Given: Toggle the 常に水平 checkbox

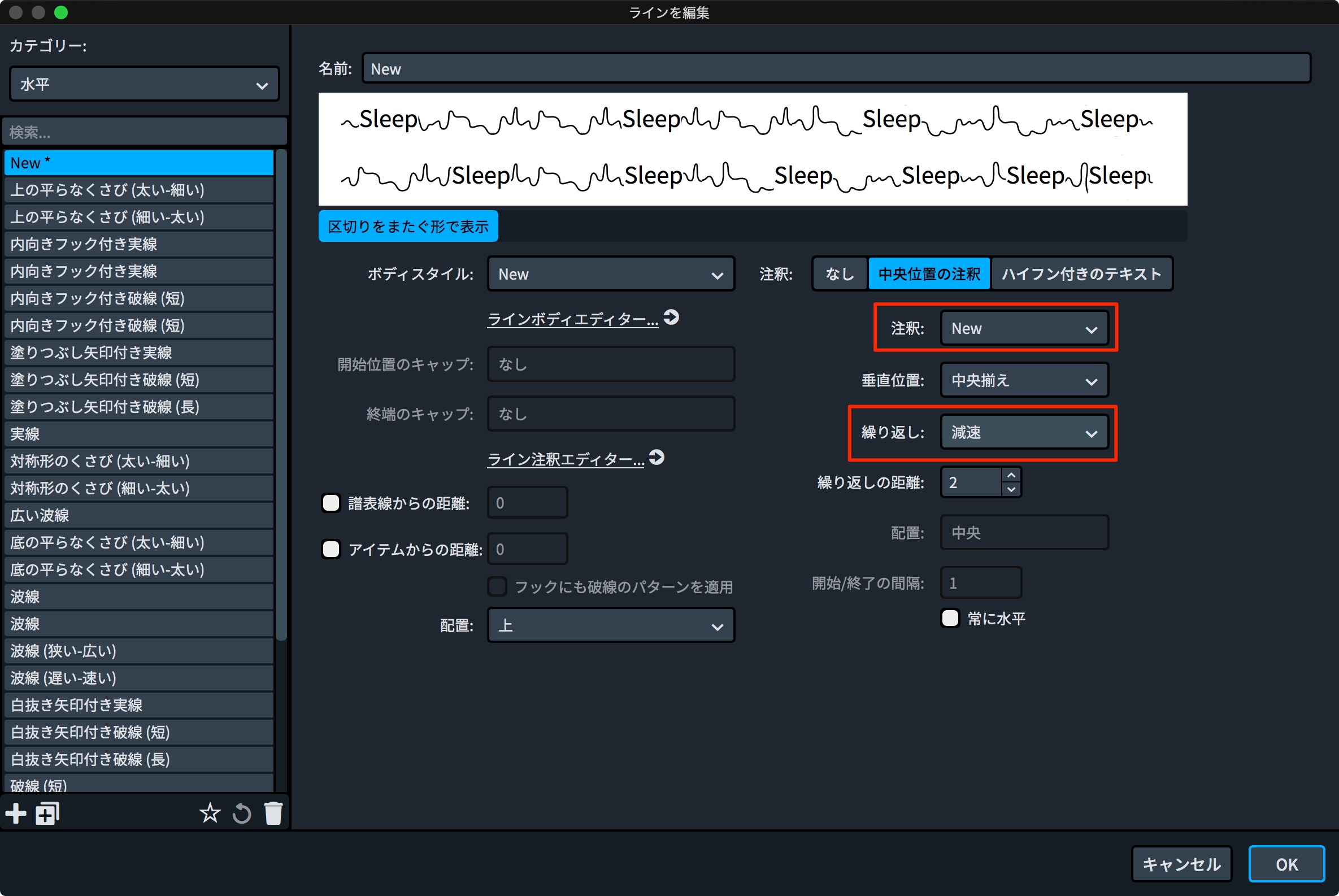Looking at the screenshot, I should click(950, 618).
